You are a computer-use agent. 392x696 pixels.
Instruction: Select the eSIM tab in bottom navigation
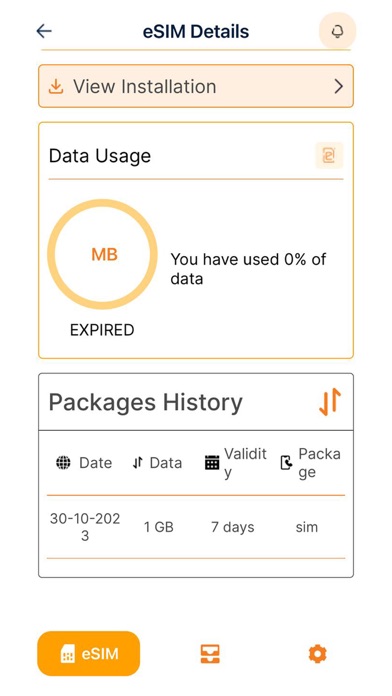coord(88,654)
